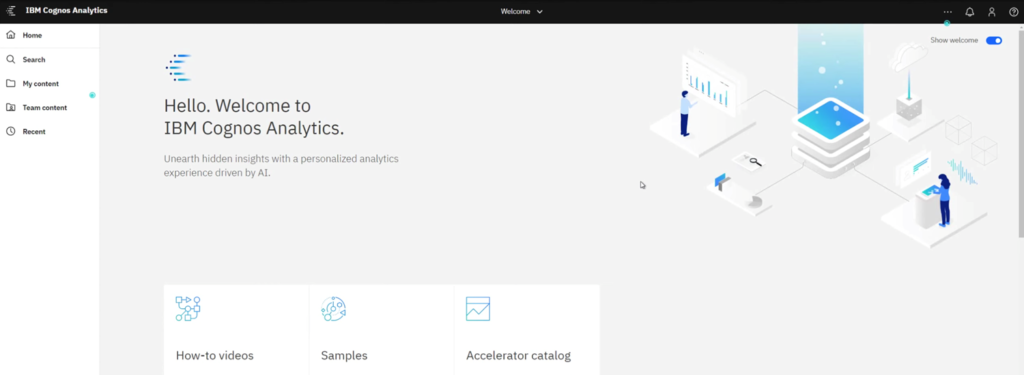
Task: Click the teal hint dot beside Team content
Action: pyautogui.click(x=92, y=95)
